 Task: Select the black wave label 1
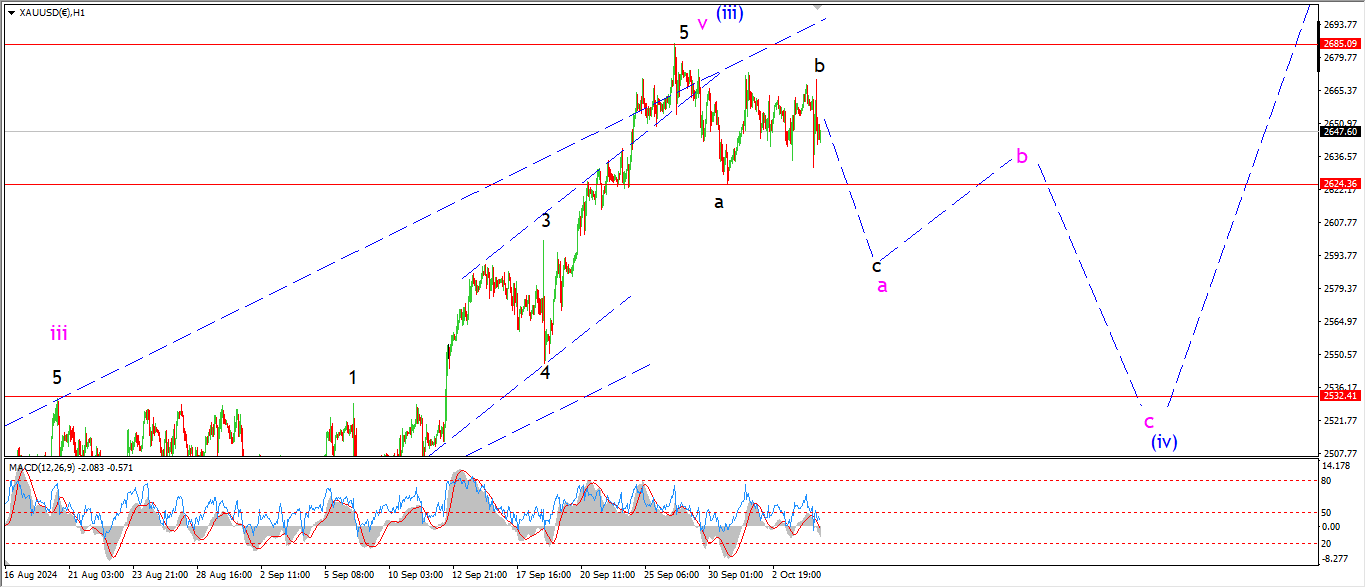352,377
